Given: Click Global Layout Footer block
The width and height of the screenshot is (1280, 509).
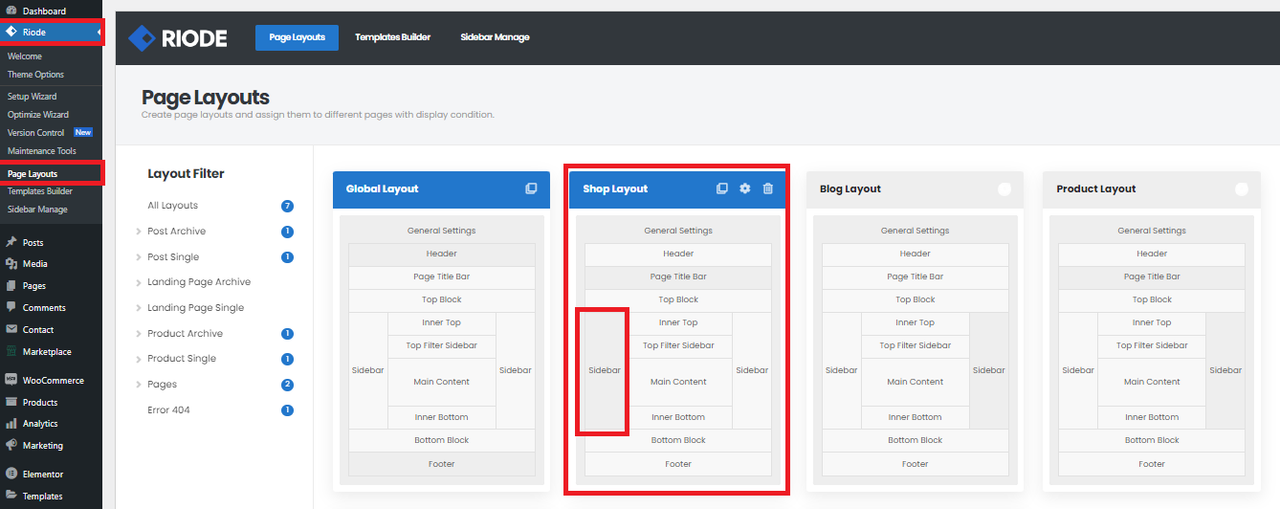Looking at the screenshot, I should 442,464.
